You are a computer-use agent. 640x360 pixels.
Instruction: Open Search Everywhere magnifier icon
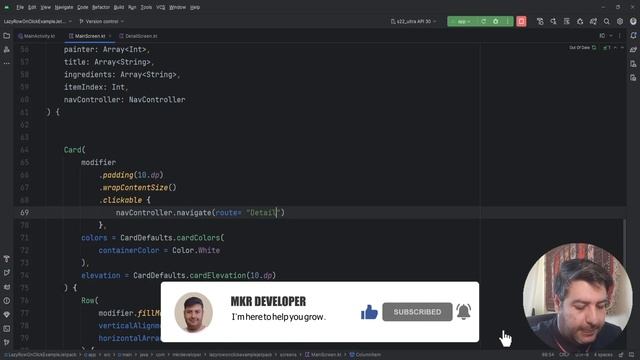coord(607,21)
